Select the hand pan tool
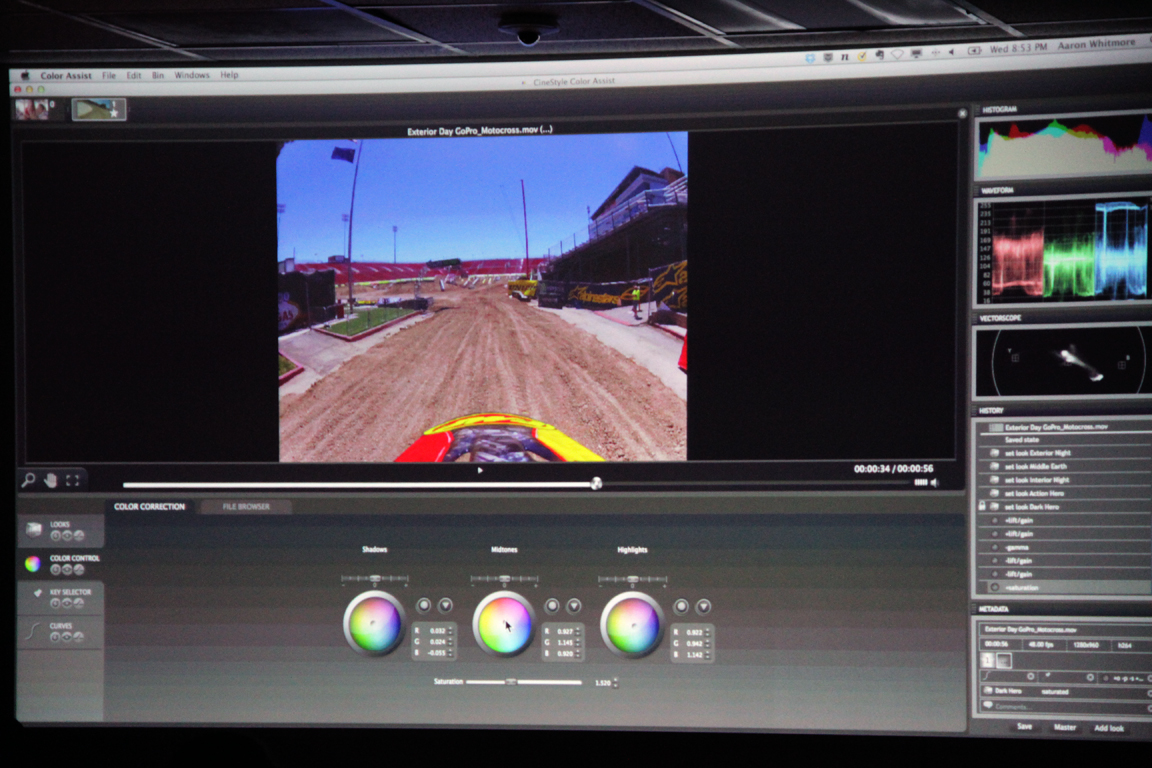Image resolution: width=1152 pixels, height=768 pixels. pyautogui.click(x=51, y=480)
